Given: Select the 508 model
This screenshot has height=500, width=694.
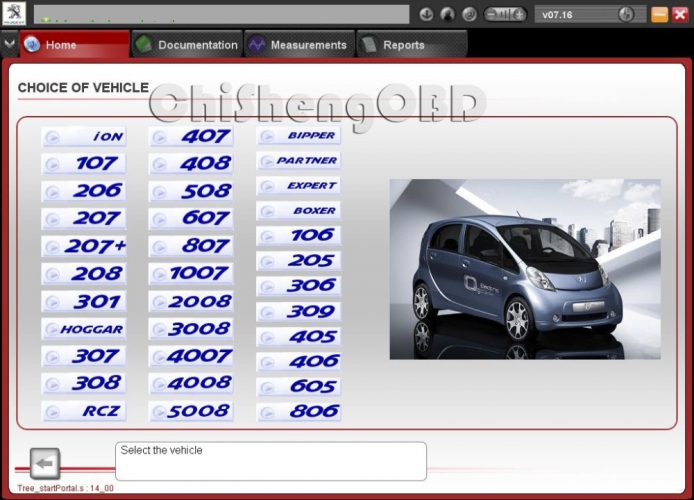Looking at the screenshot, I should point(191,190).
